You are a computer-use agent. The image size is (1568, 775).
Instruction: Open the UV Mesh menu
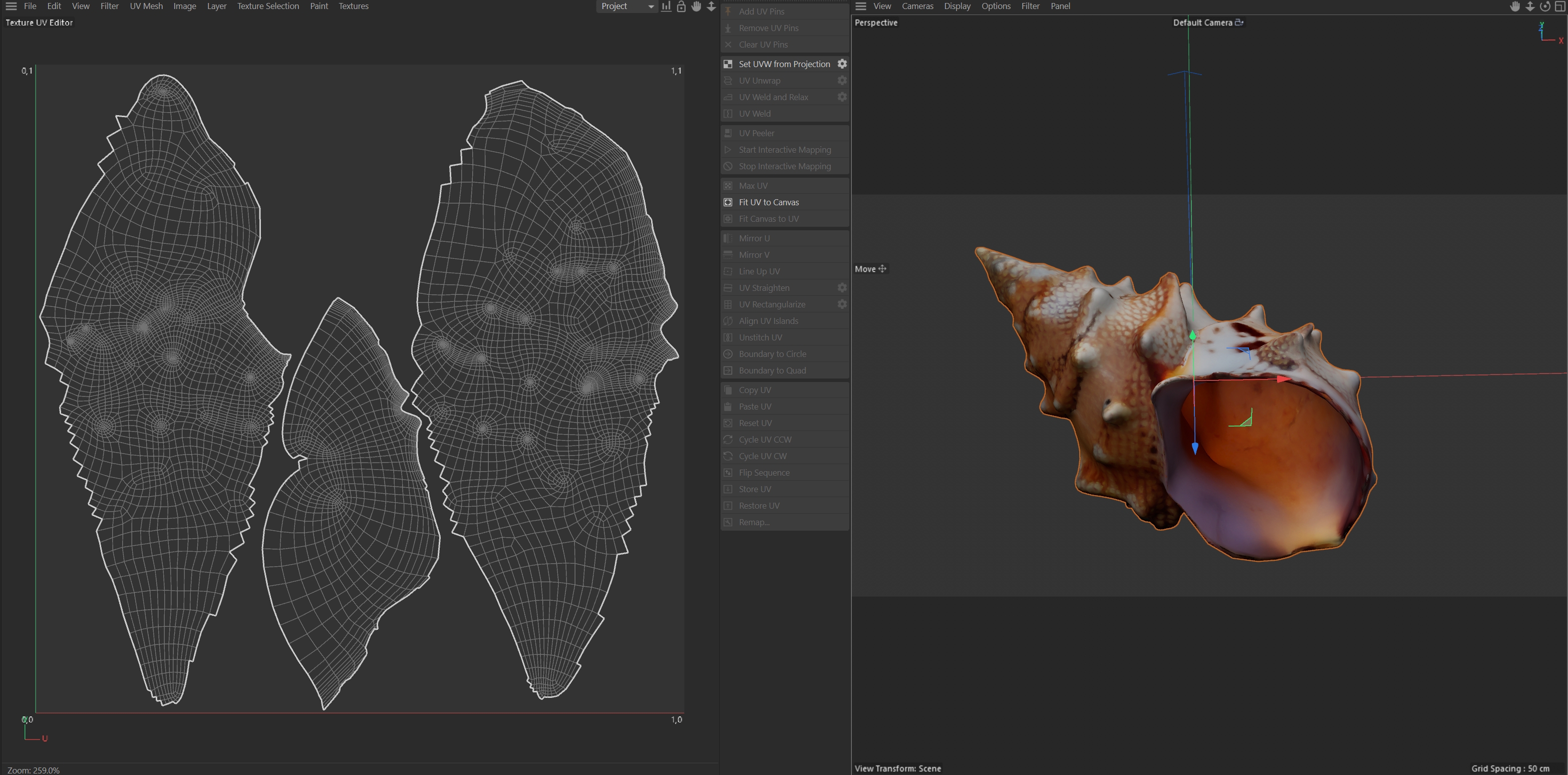click(146, 6)
